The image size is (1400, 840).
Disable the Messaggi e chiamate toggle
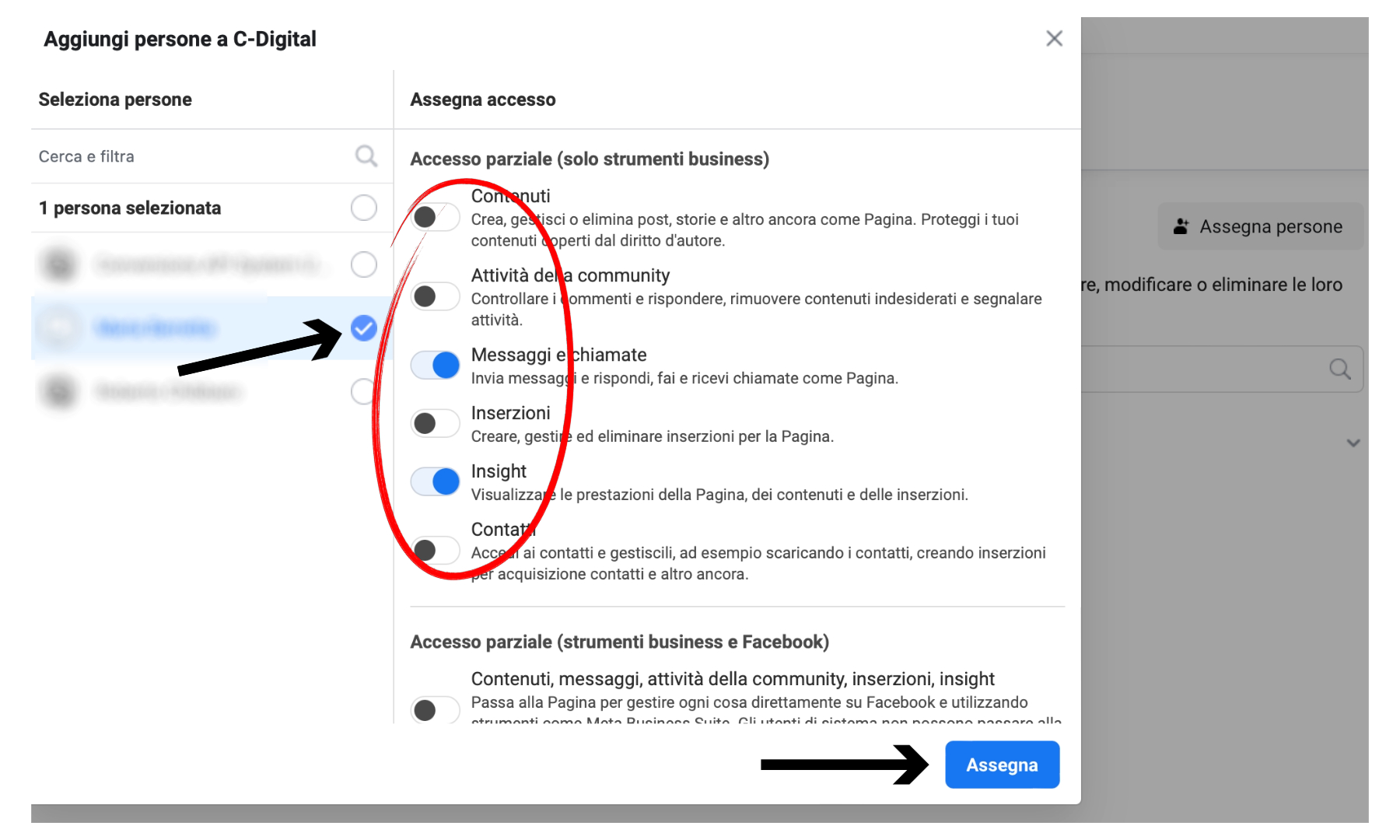[435, 365]
